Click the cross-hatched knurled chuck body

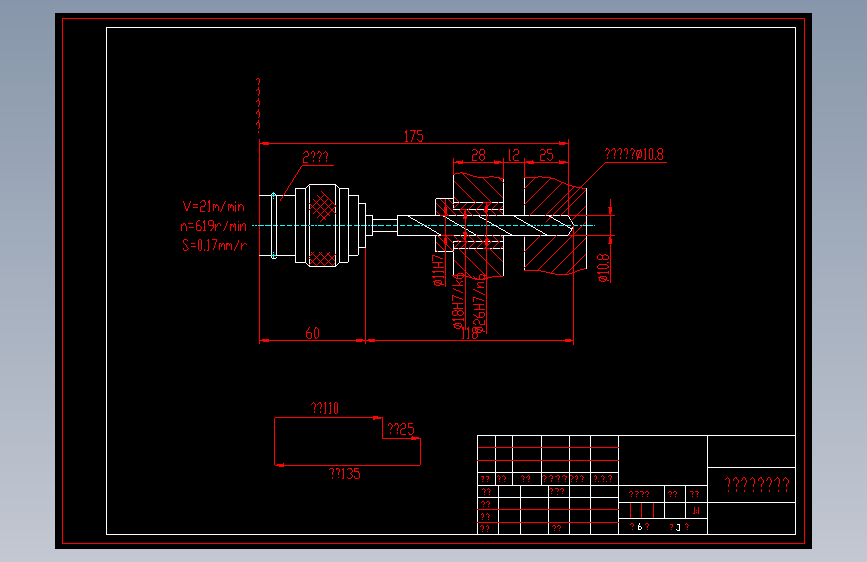322,226
